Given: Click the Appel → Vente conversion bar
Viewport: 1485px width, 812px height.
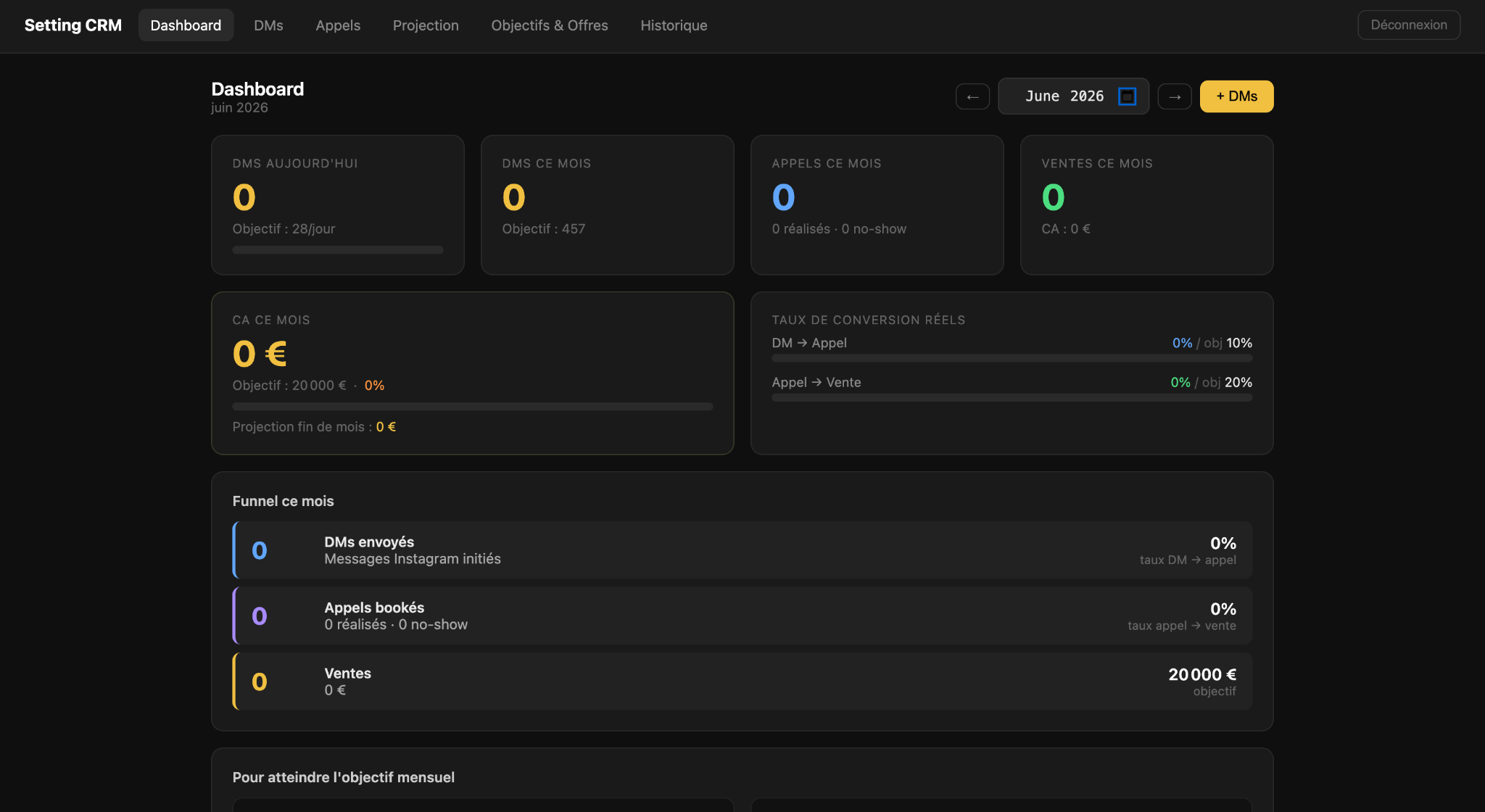Looking at the screenshot, I should (1012, 397).
